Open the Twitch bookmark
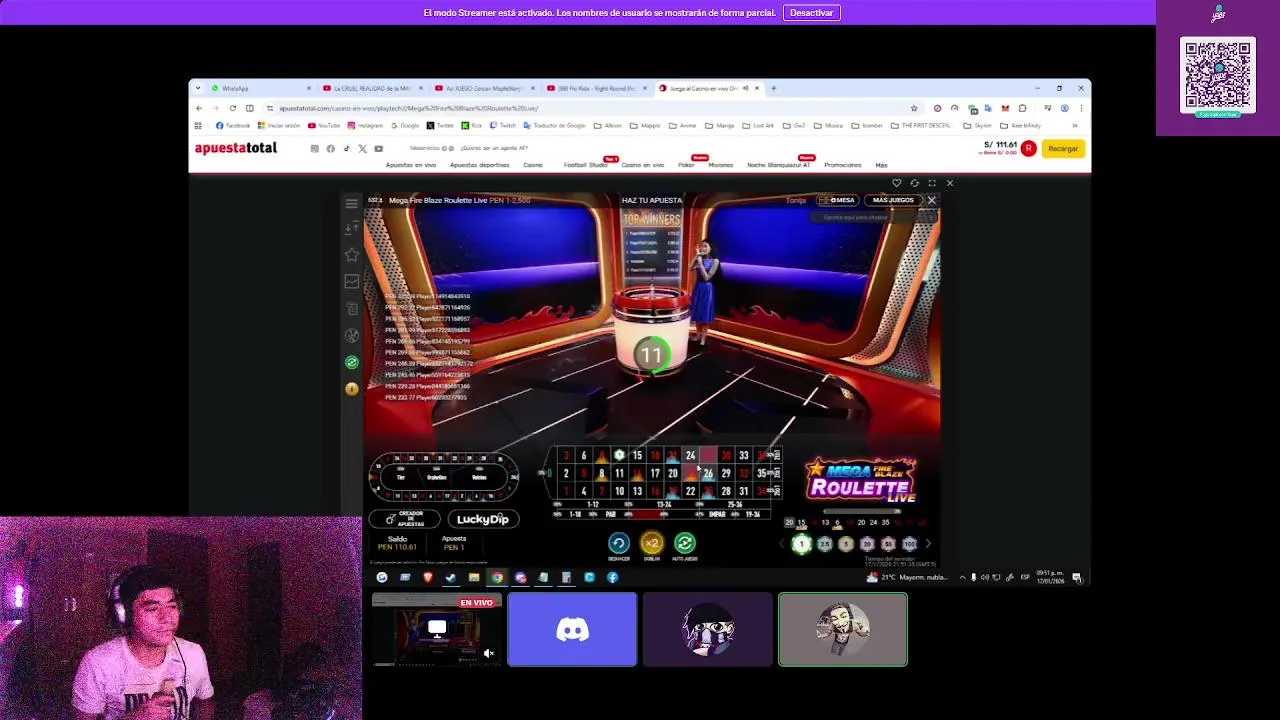The image size is (1280, 720). [503, 126]
